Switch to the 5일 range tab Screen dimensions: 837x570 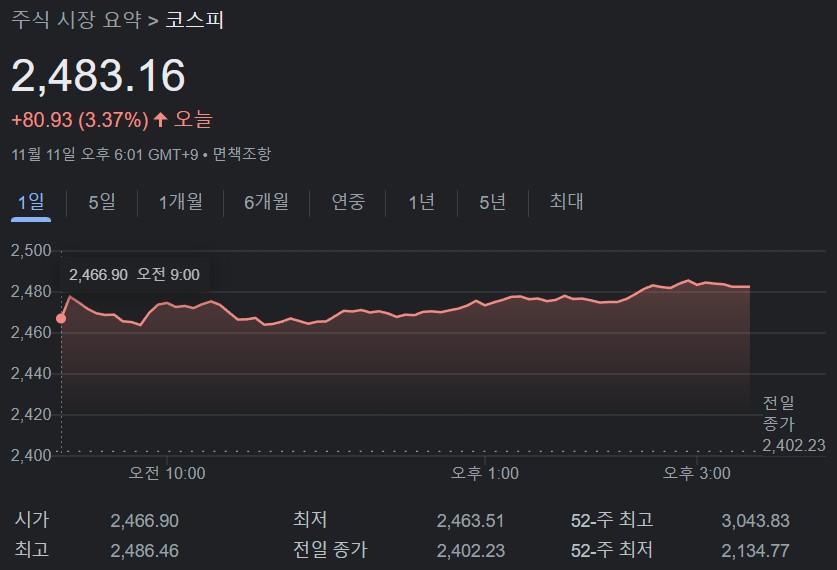point(102,202)
